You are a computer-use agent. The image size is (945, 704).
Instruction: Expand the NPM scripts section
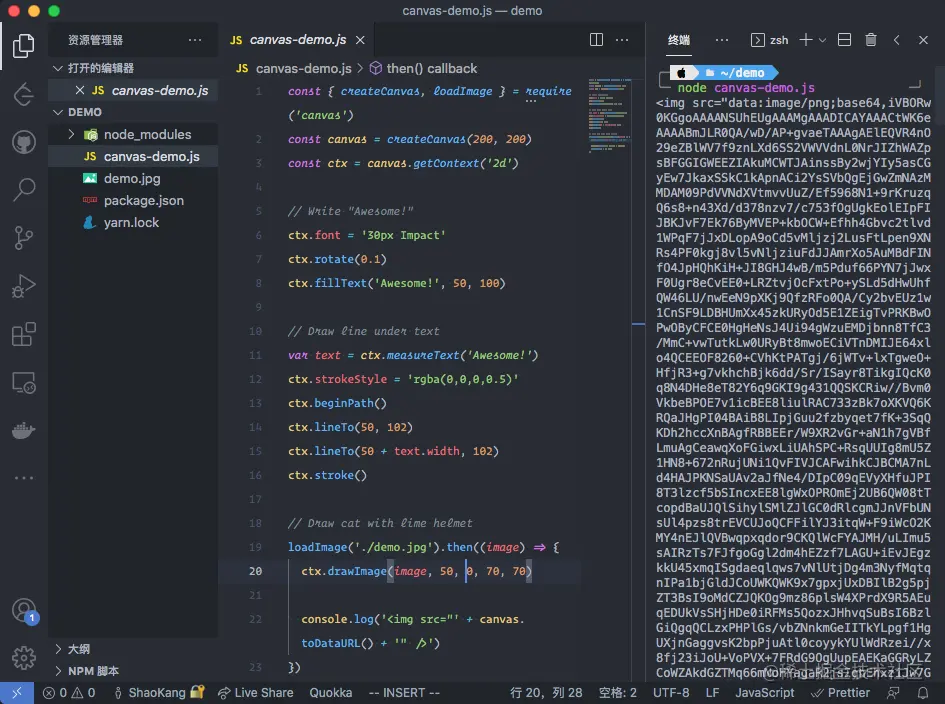click(x=58, y=671)
